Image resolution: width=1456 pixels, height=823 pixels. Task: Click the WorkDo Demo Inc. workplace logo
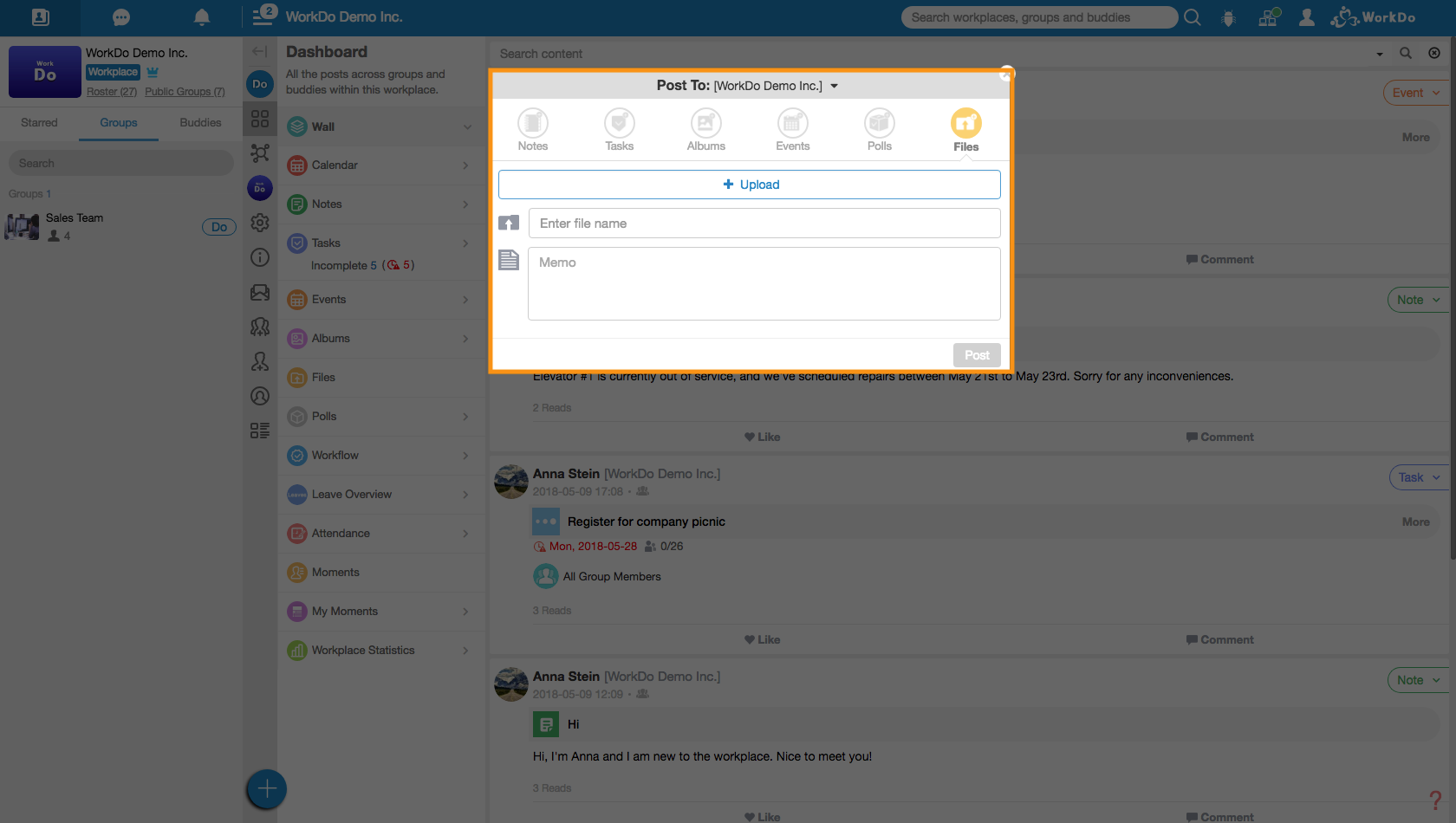click(x=45, y=72)
